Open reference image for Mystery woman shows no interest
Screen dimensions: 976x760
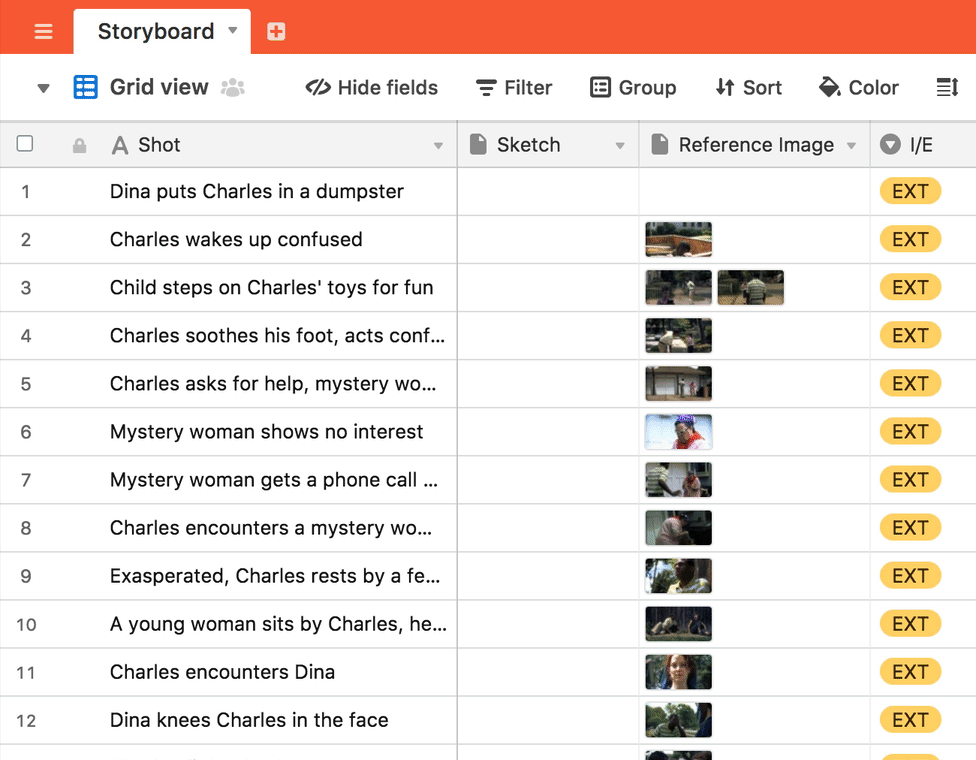678,432
